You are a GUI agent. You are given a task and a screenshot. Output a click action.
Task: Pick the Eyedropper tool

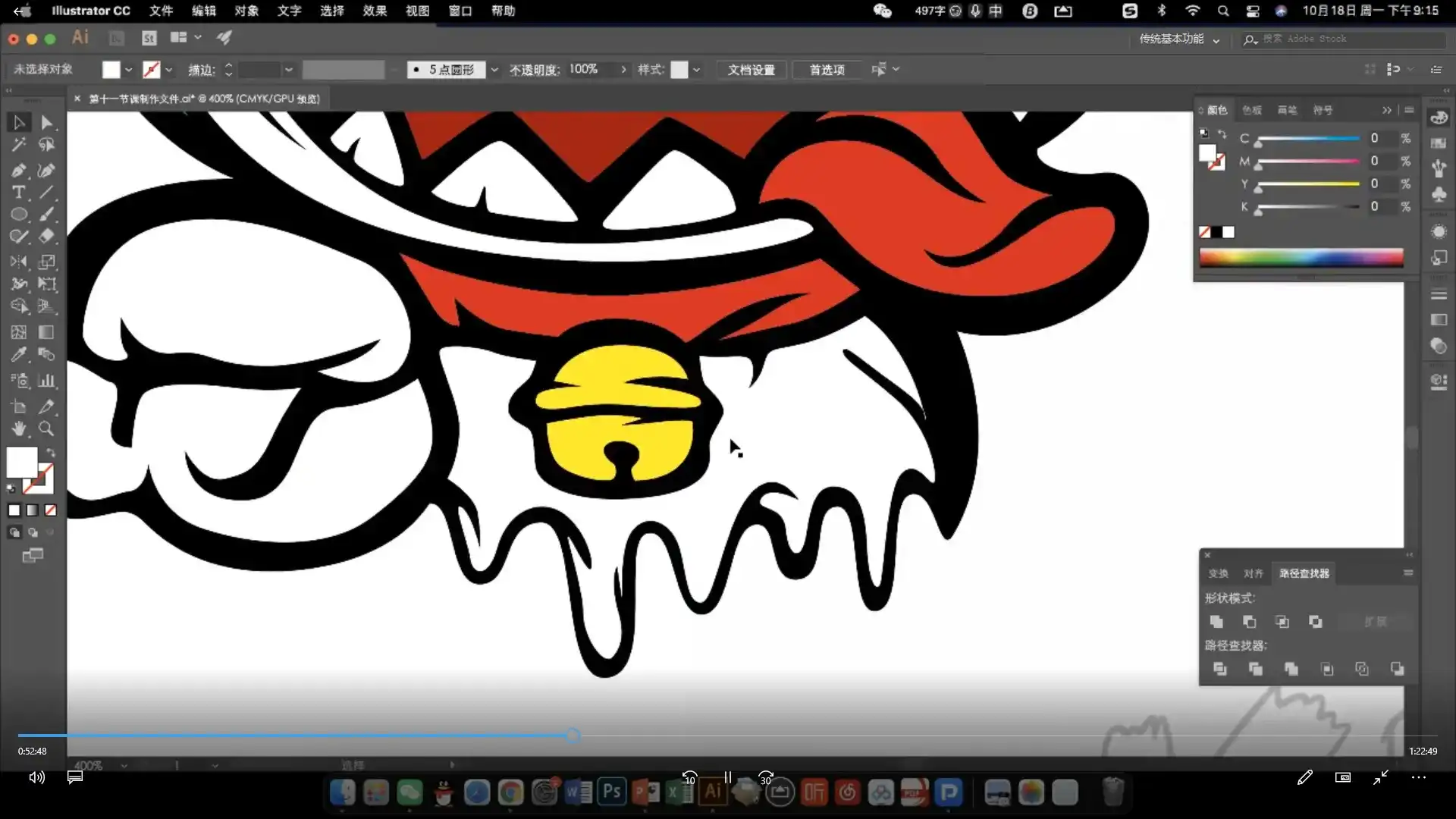click(x=19, y=354)
